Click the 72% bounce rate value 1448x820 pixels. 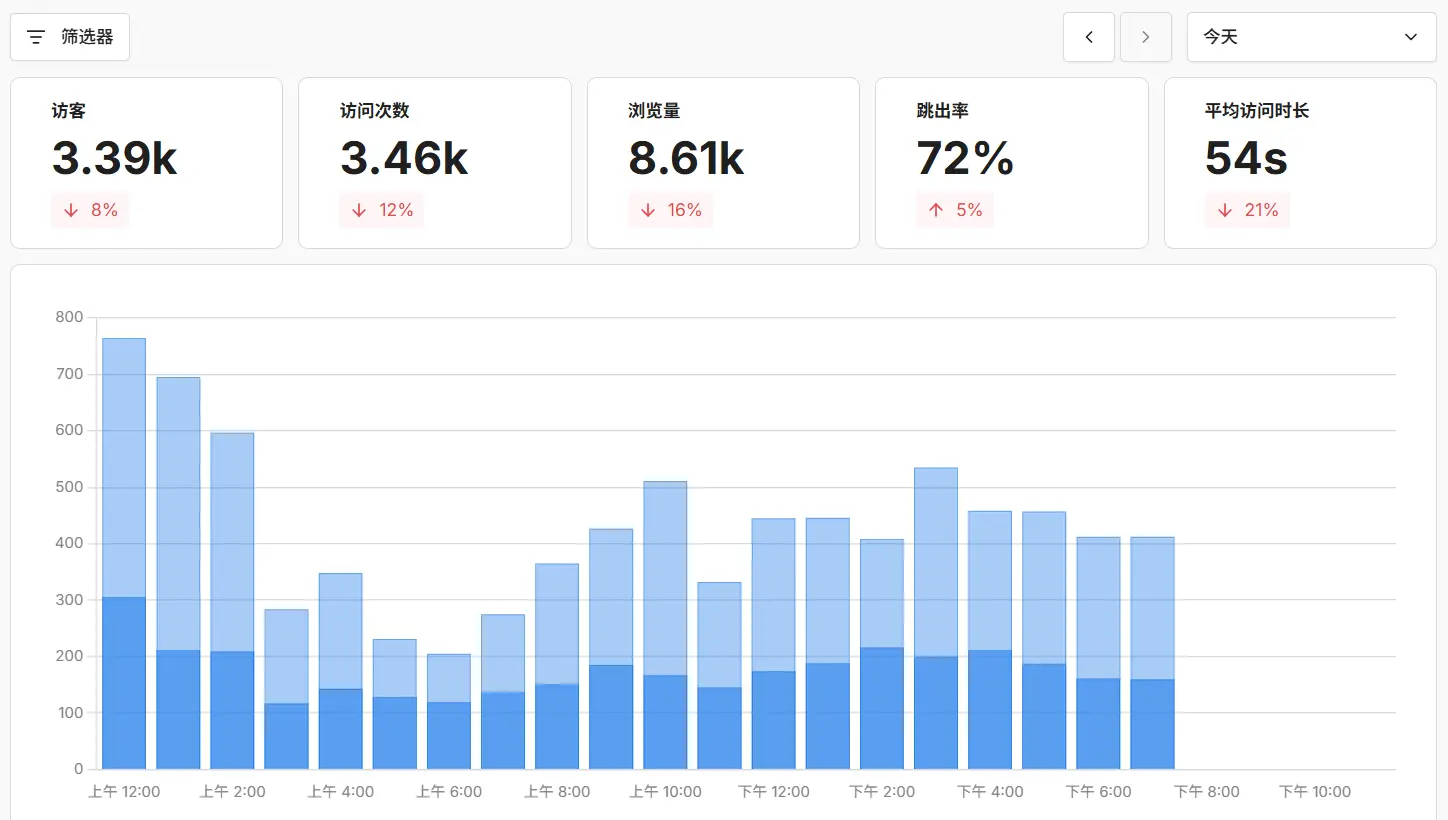click(965, 158)
